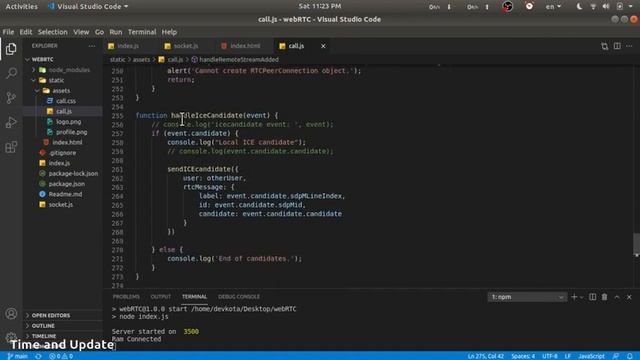The image size is (640, 360).
Task: Click the feedback icon in status bar
Action: point(616,356)
